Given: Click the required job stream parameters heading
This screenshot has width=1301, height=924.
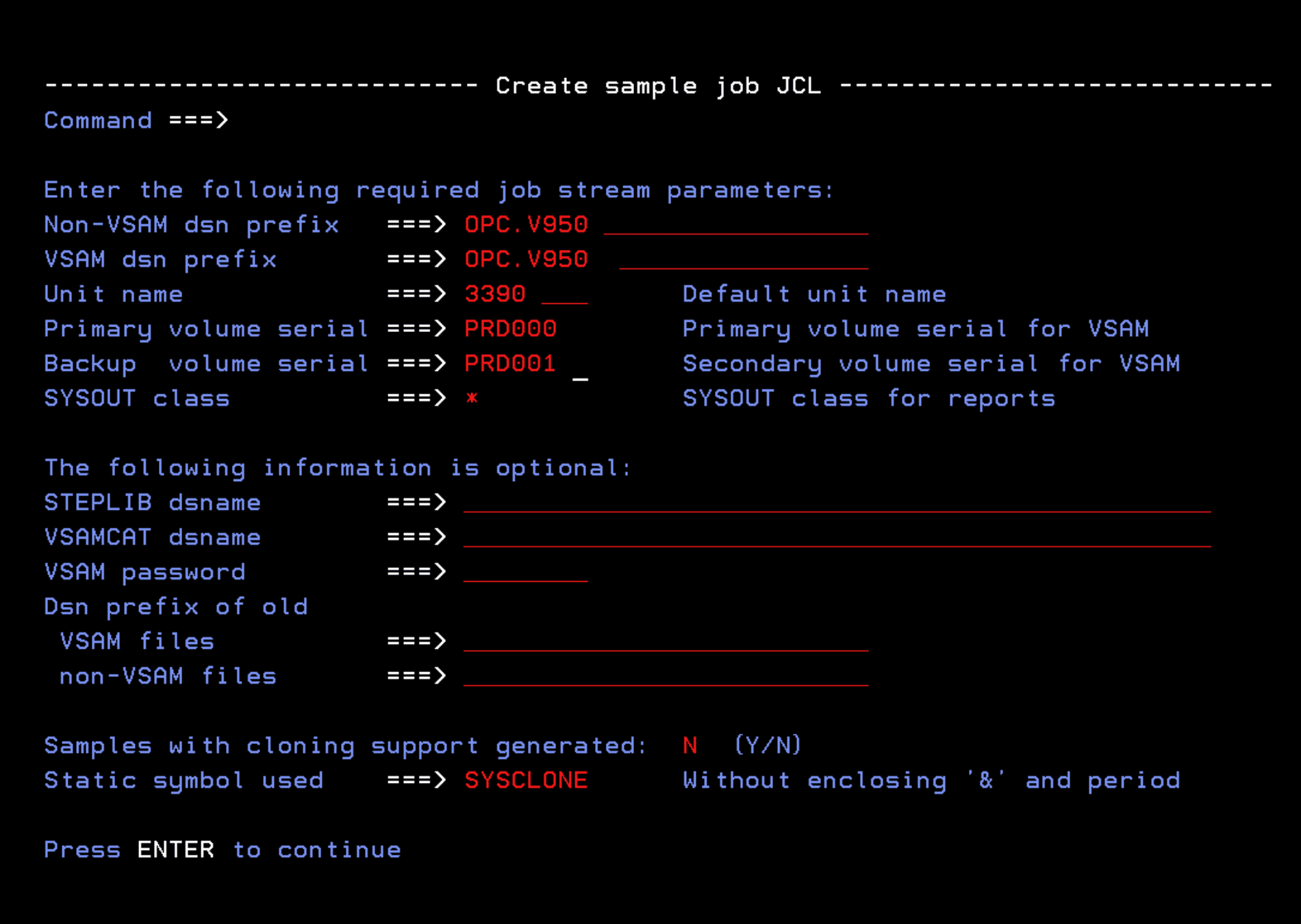Looking at the screenshot, I should 438,190.
